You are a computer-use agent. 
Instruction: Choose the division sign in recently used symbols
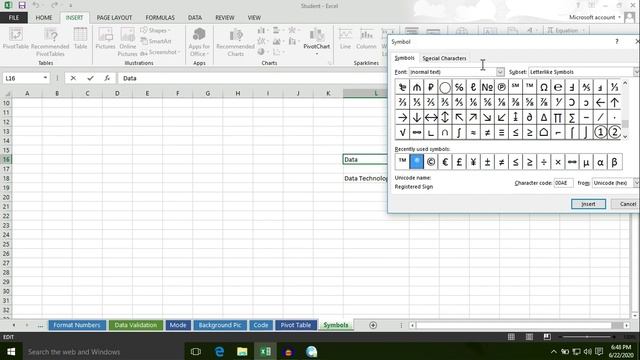[x=544, y=162]
